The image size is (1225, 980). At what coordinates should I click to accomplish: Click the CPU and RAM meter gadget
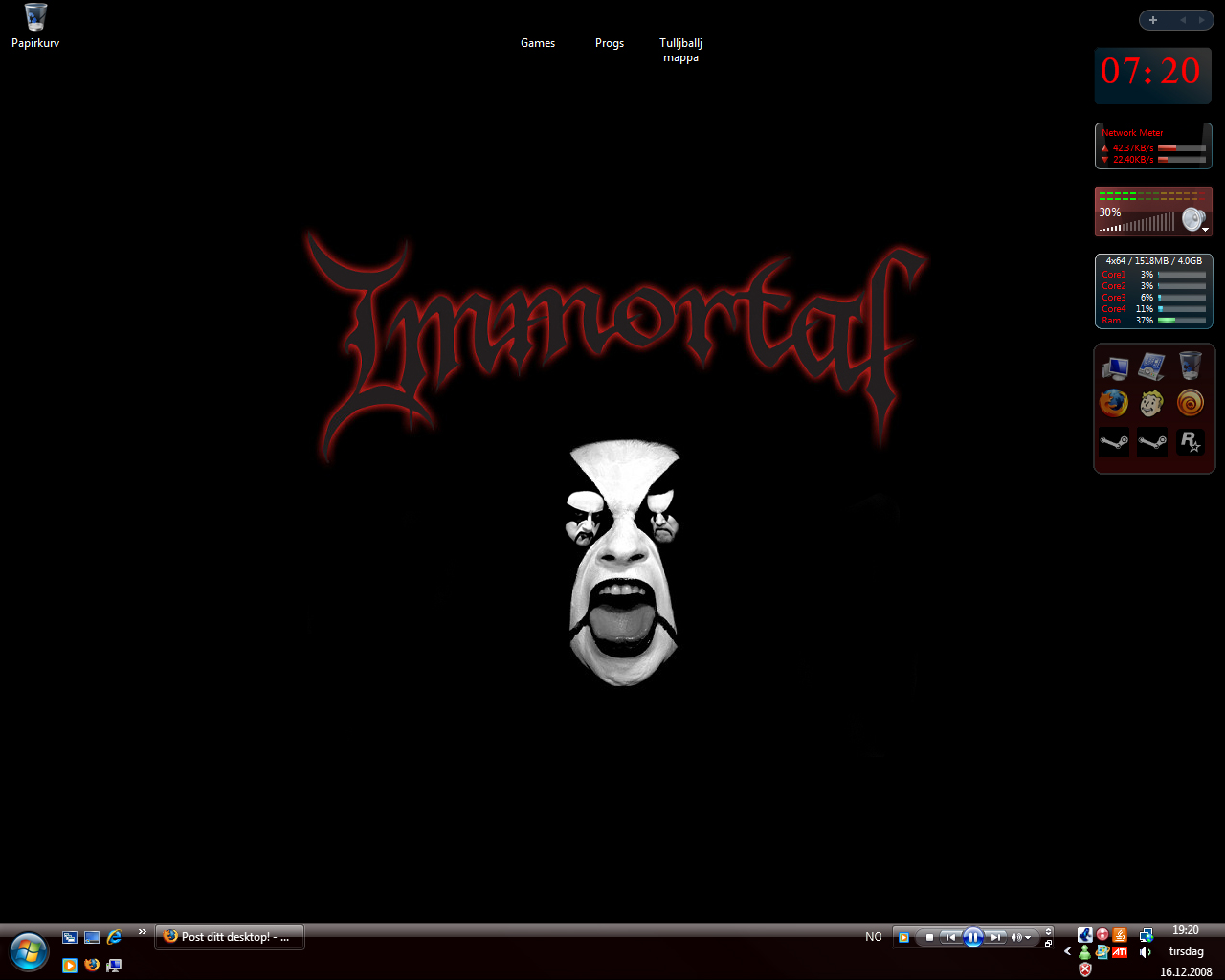[1153, 291]
